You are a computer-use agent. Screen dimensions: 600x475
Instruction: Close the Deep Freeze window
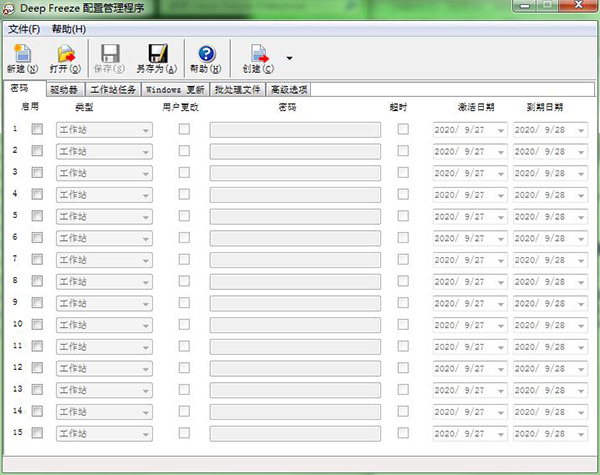(579, 5)
